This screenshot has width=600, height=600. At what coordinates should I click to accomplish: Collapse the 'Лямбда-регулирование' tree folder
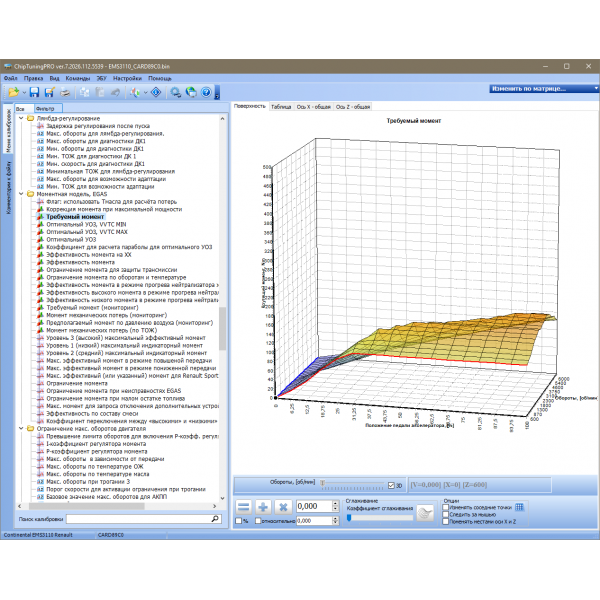click(23, 118)
